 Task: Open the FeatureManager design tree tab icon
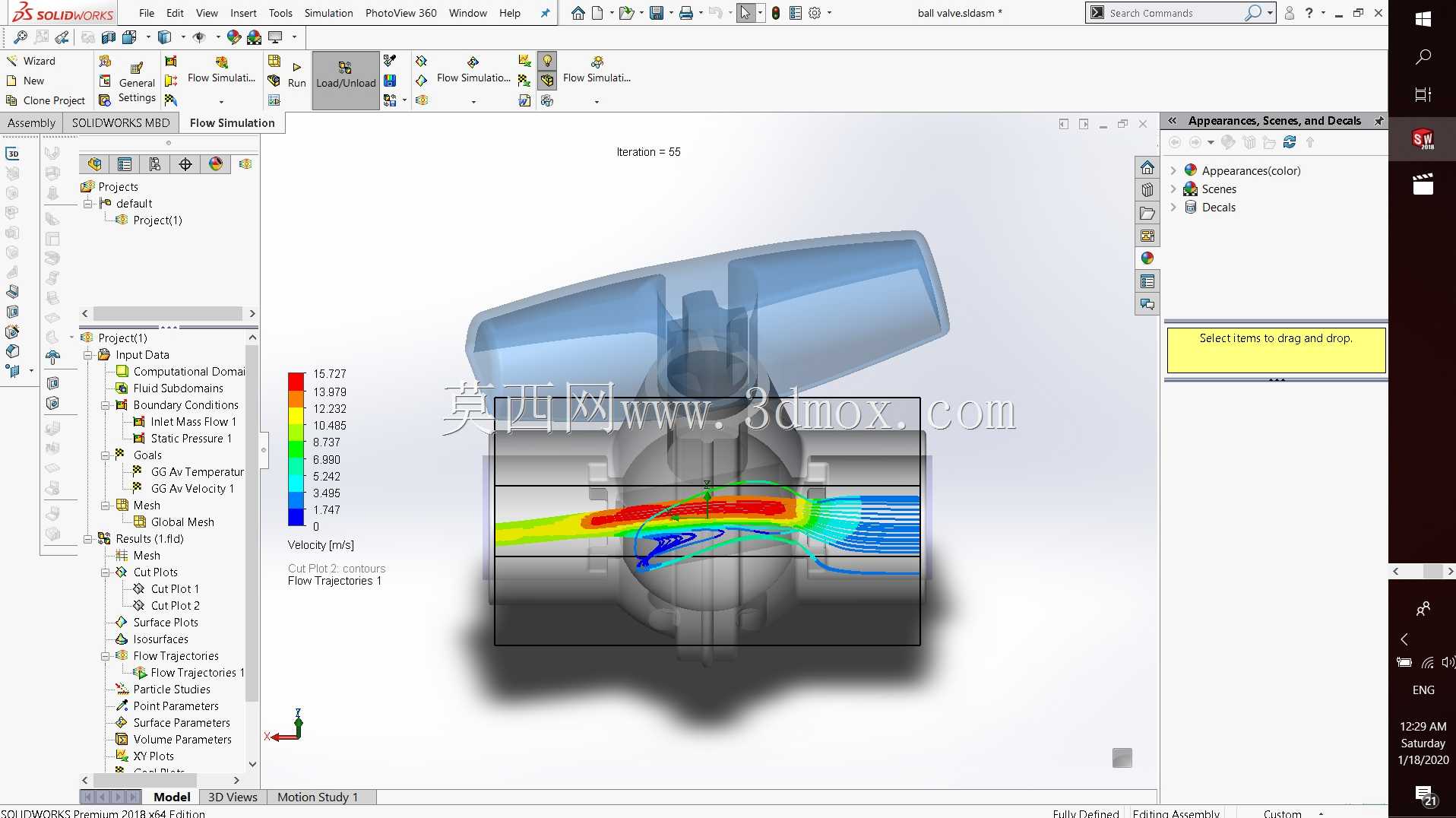tap(94, 164)
